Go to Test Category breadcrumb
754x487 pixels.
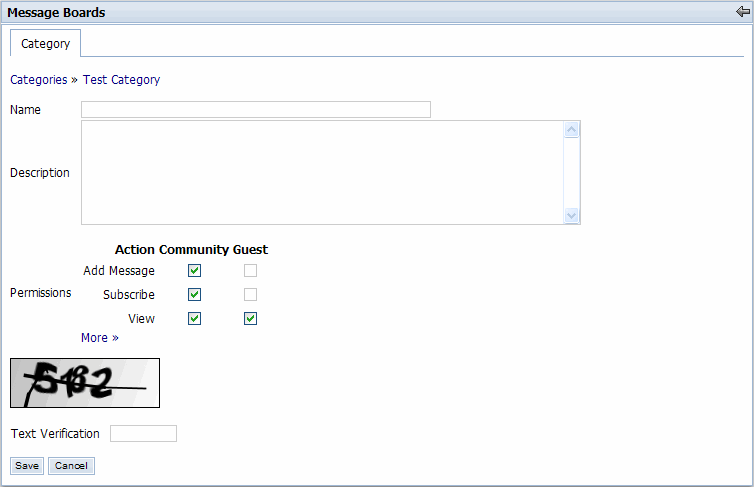[121, 79]
